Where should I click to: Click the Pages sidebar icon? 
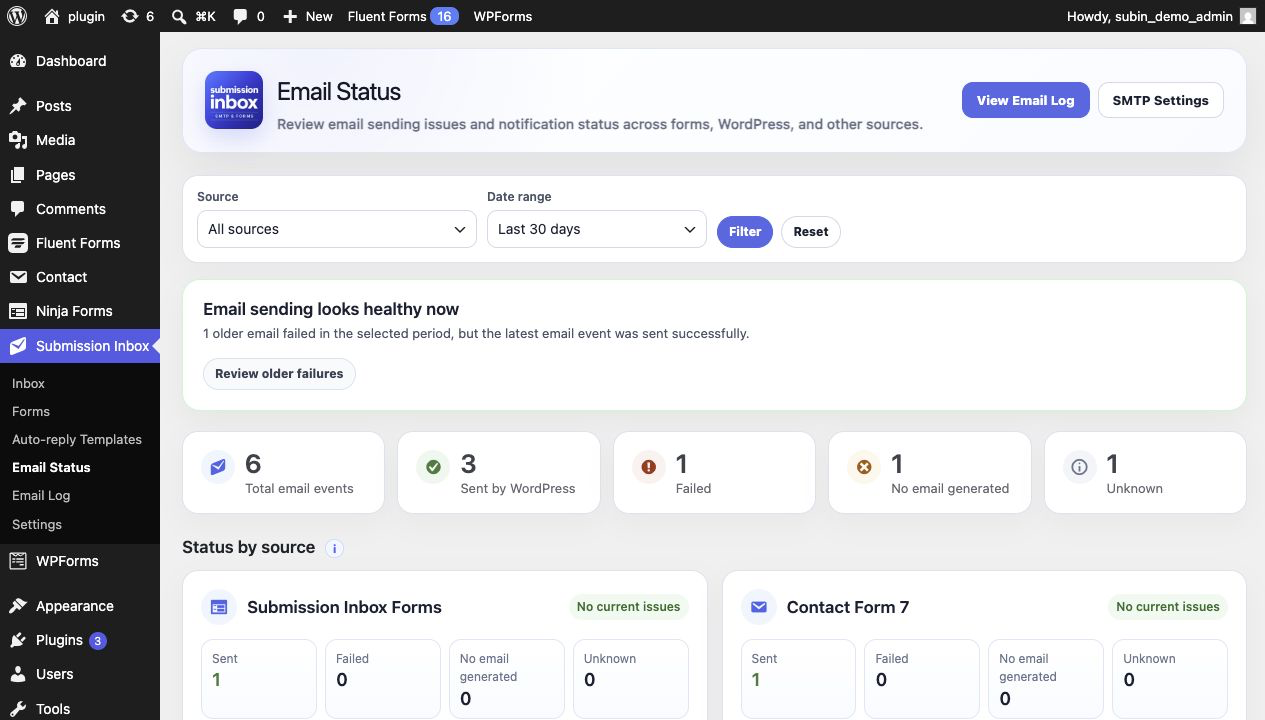pyautogui.click(x=18, y=175)
